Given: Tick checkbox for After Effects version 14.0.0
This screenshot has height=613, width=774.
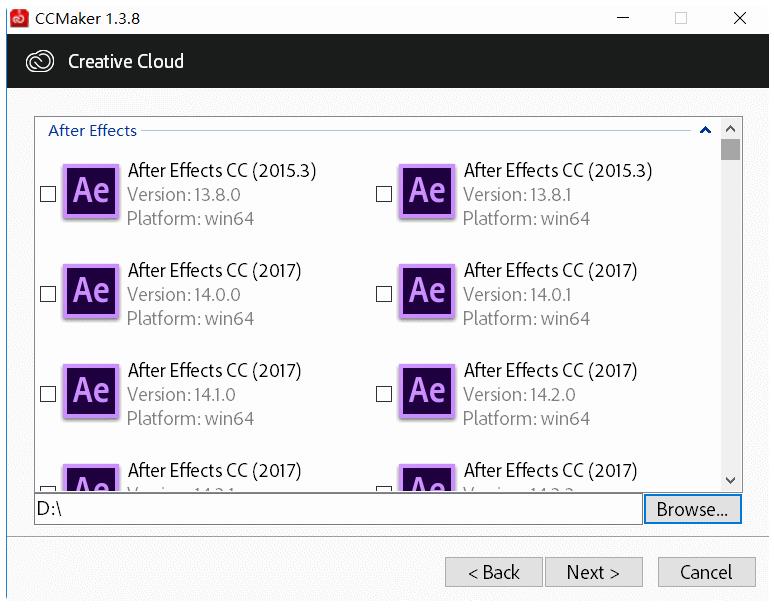Looking at the screenshot, I should pos(48,294).
